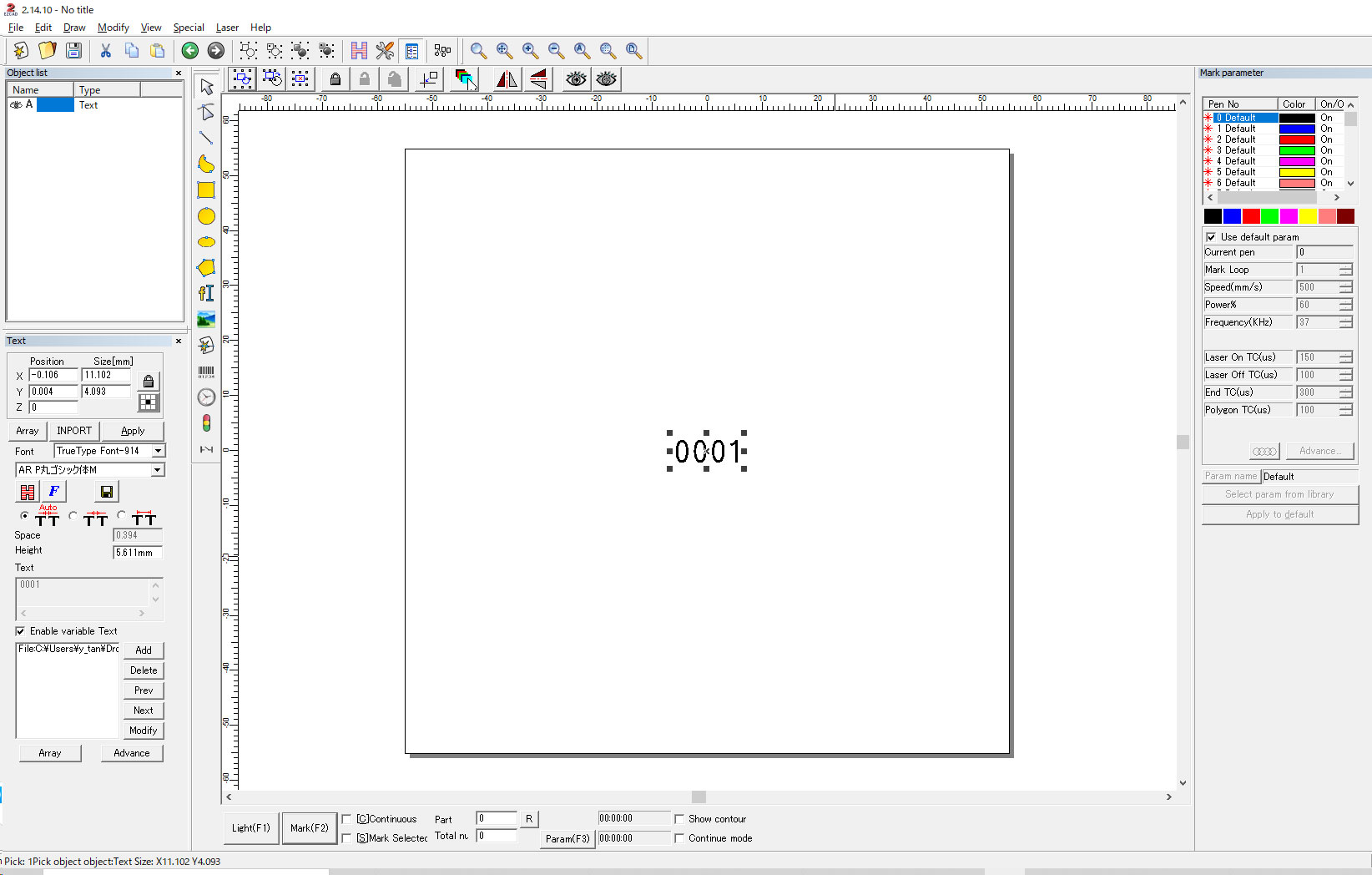Click the save file toolbar icon
Screen dimensions: 1372x875
74,51
